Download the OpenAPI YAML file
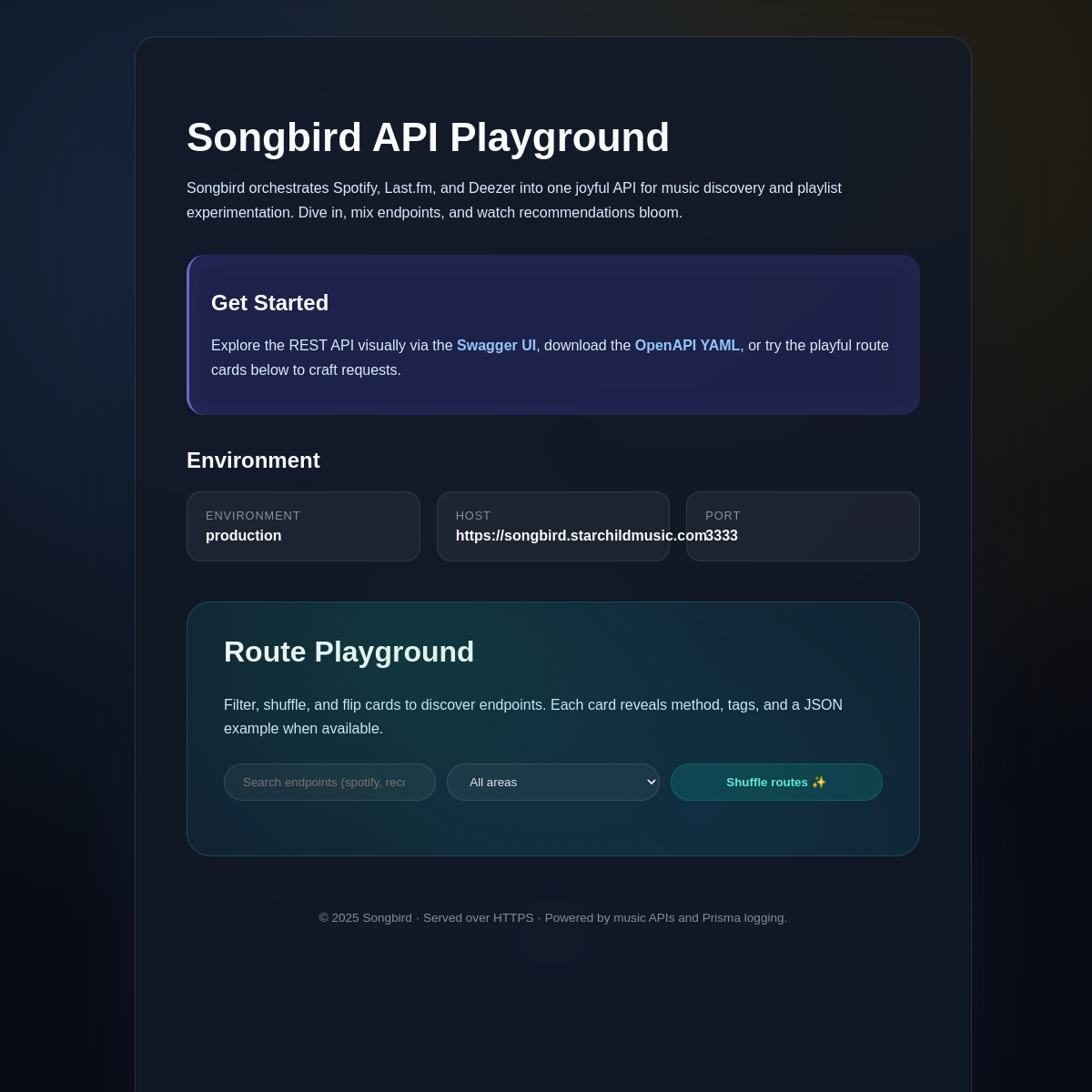The height and width of the screenshot is (1092, 1092). [687, 346]
